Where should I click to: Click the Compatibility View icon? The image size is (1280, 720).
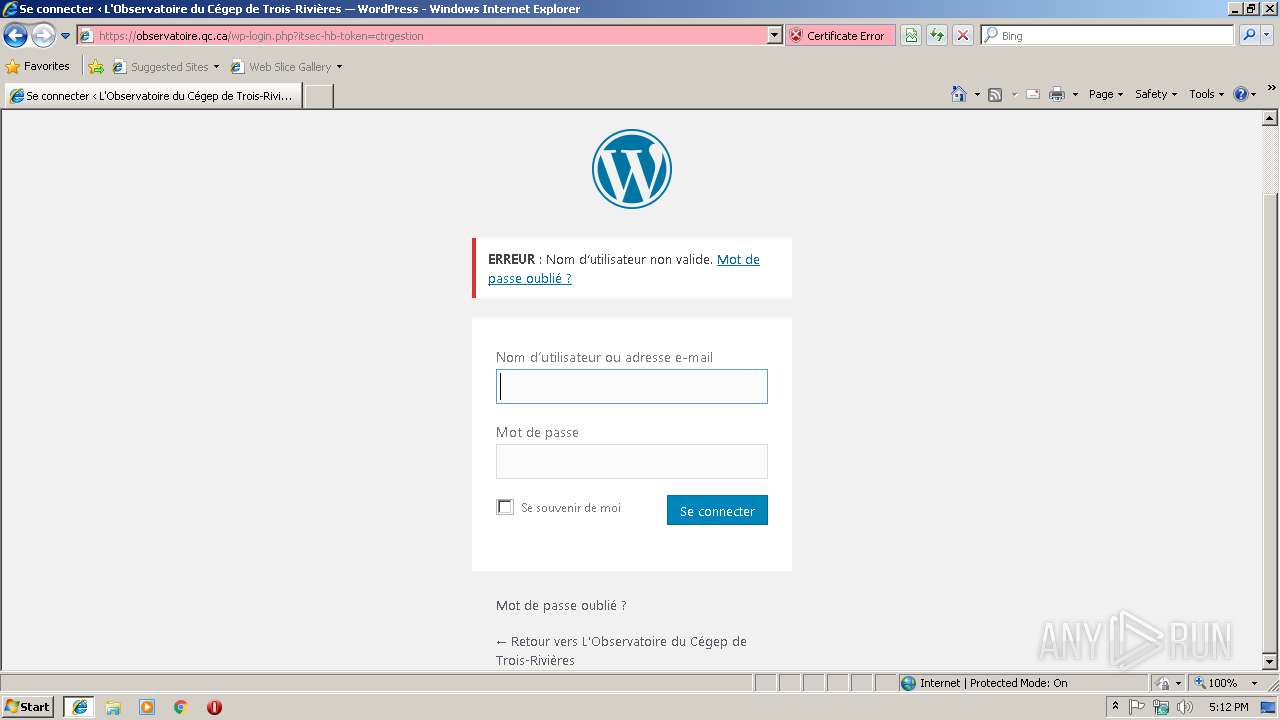tap(911, 35)
